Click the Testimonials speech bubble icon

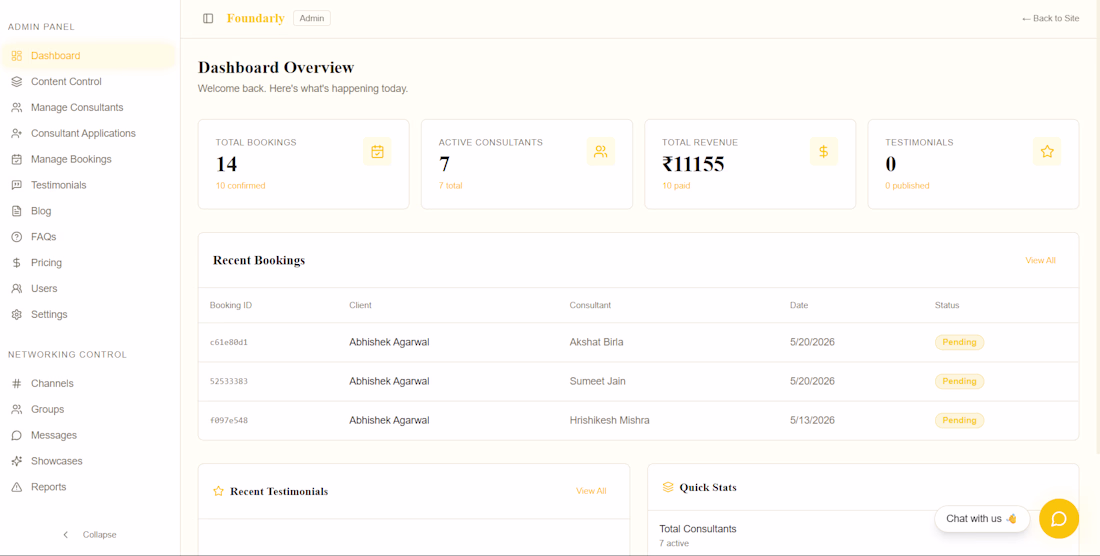click(x=17, y=185)
